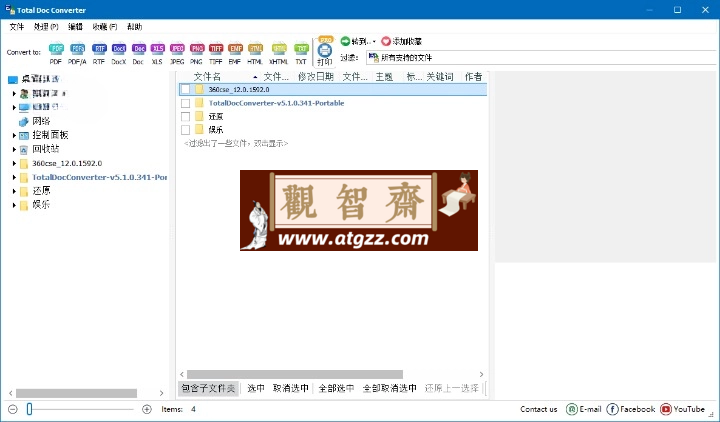Click the 选中 button
The width and height of the screenshot is (720, 422).
256,388
